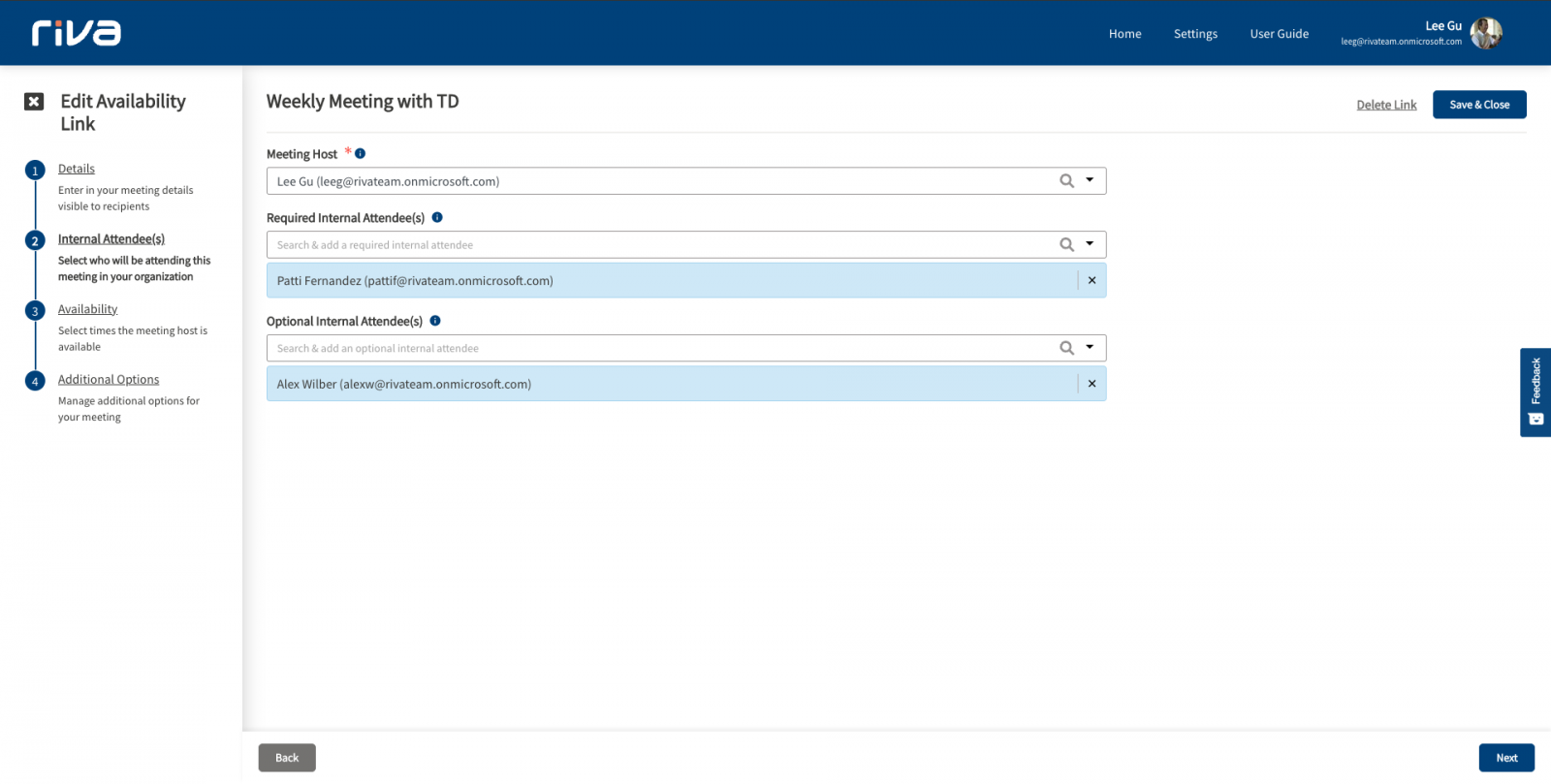Click the Delete Link link
Screen dimensions: 1551x784
pos(1386,105)
